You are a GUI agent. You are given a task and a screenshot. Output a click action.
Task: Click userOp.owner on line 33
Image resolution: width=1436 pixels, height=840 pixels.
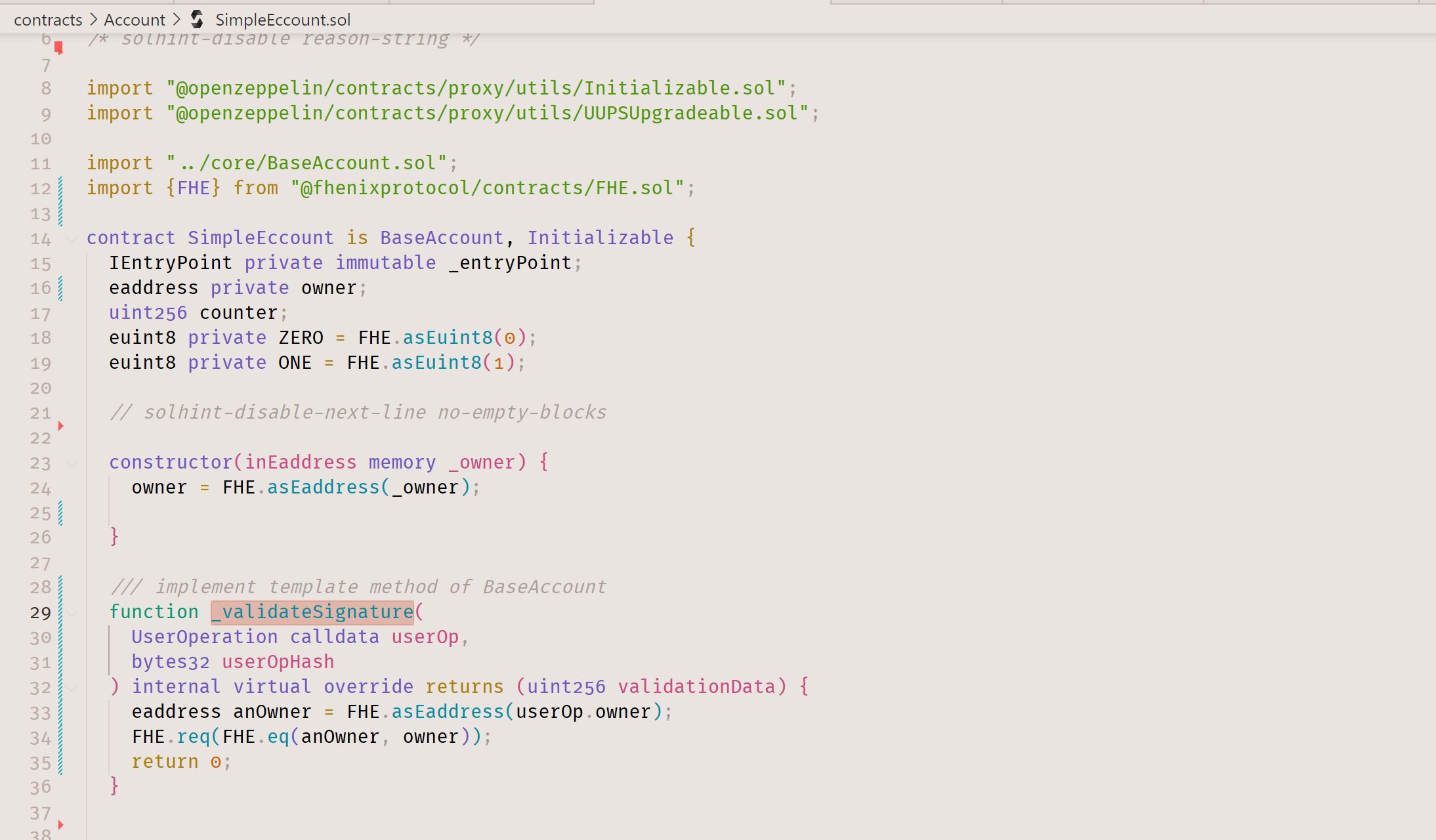tap(583, 711)
